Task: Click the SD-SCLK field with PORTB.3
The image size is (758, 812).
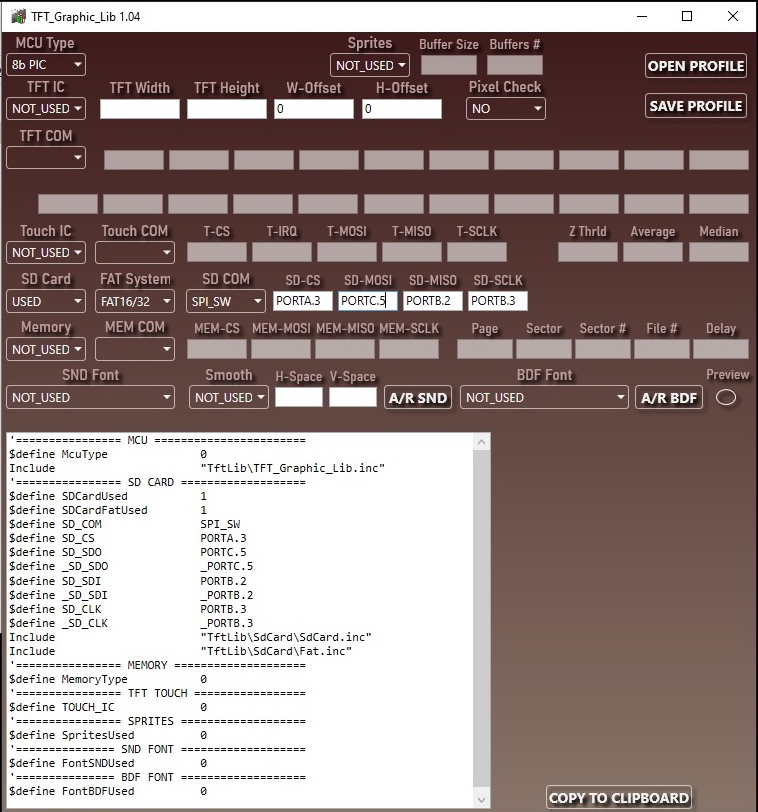Action: point(498,301)
